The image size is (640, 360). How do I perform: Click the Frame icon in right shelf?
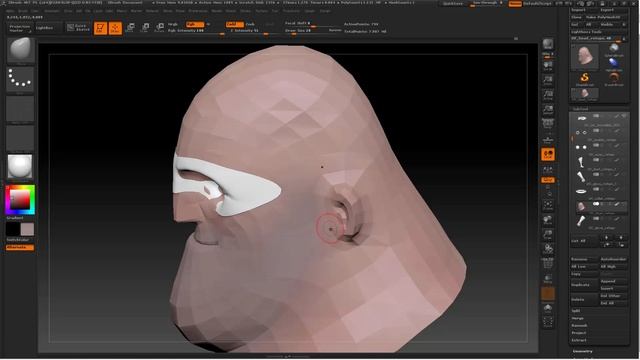point(548,205)
